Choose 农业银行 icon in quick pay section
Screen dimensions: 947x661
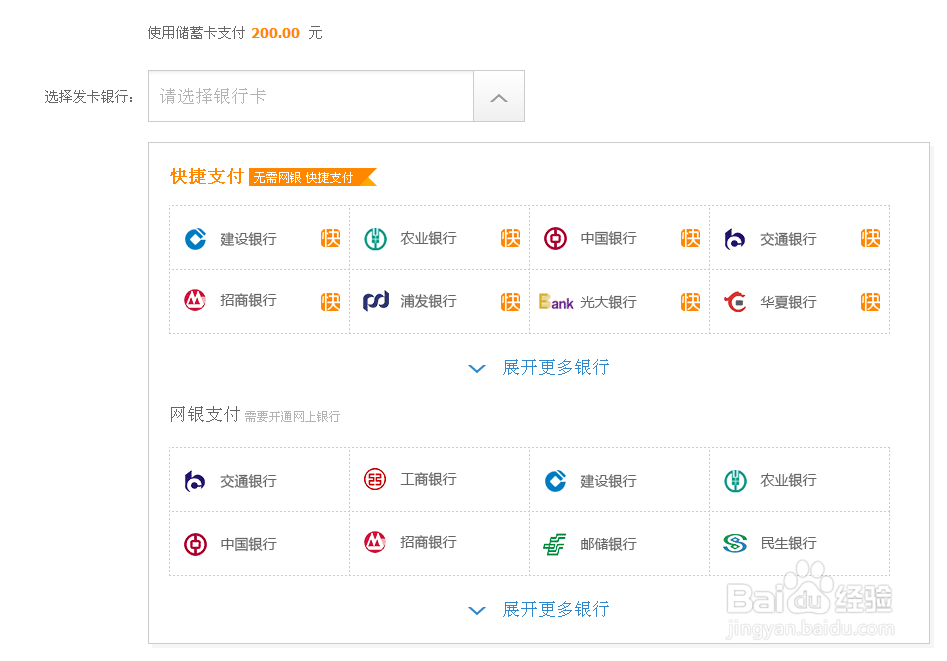click(x=375, y=239)
